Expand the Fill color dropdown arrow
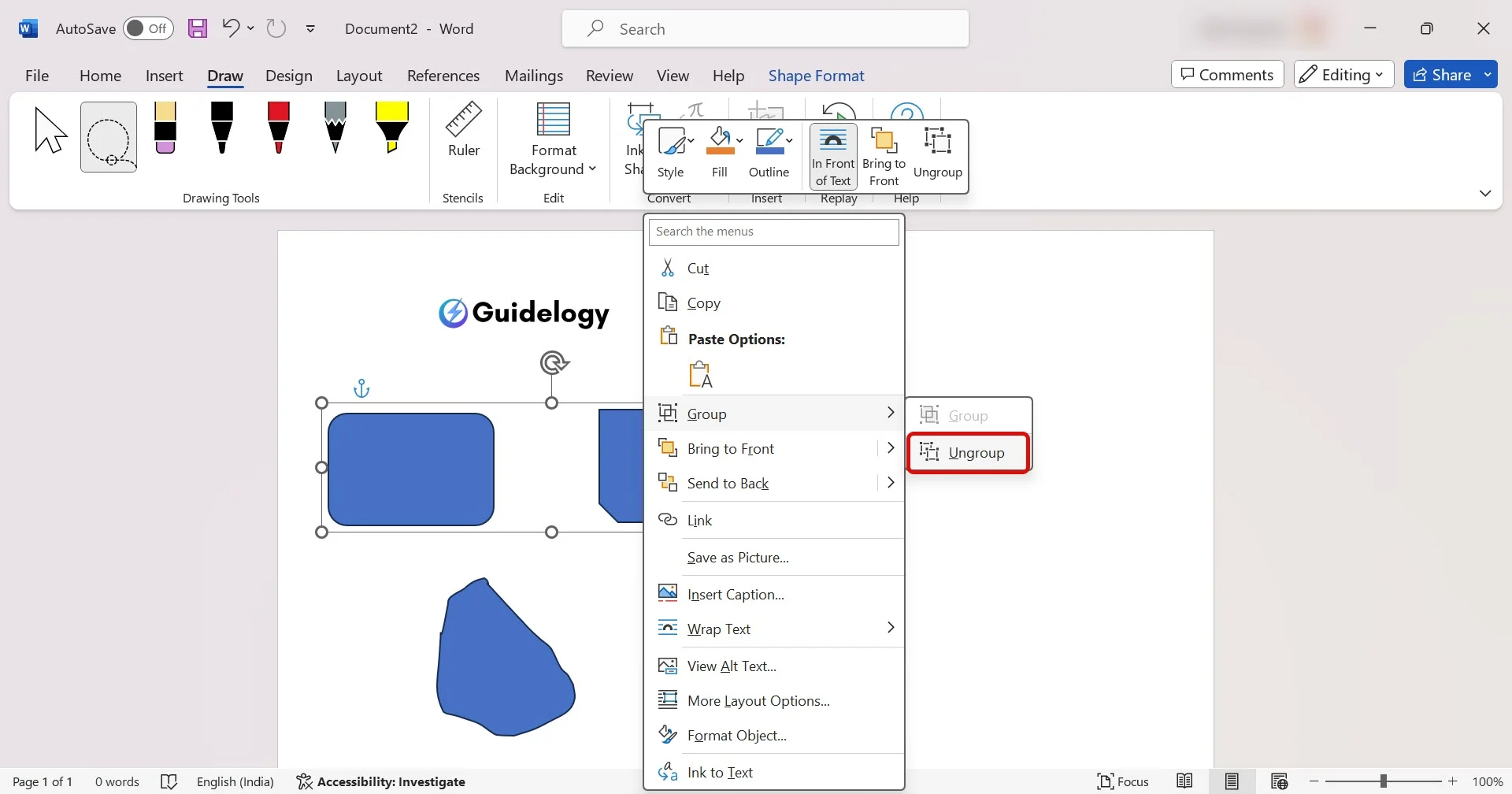Viewport: 1512px width, 794px height. coord(739,141)
